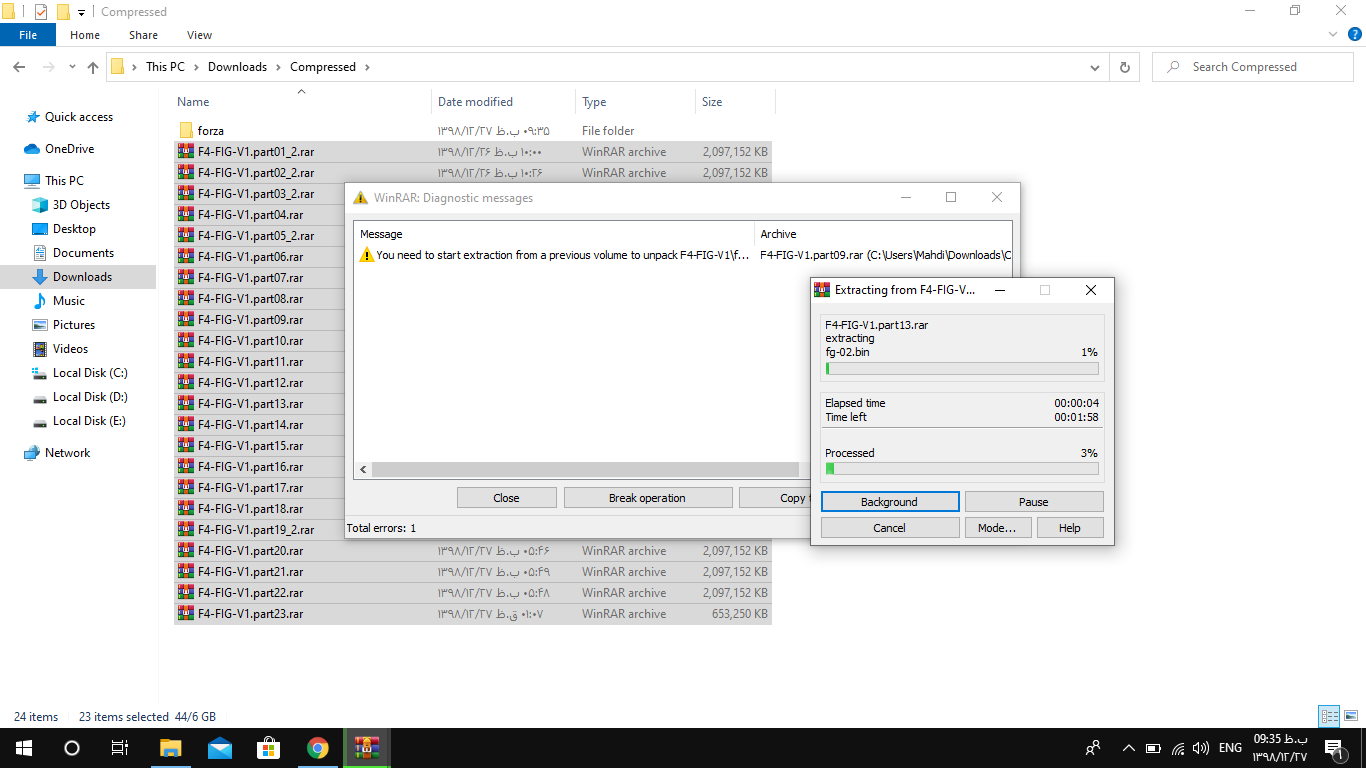Send extraction to Background

889,502
